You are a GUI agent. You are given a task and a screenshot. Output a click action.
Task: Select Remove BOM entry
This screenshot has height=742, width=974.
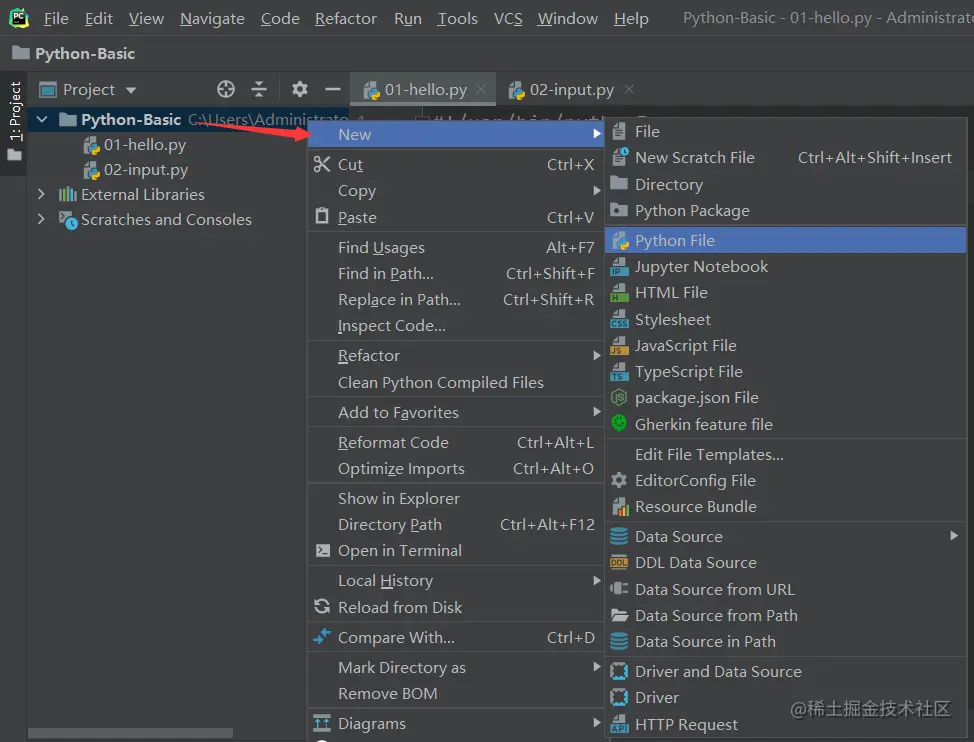(455, 693)
